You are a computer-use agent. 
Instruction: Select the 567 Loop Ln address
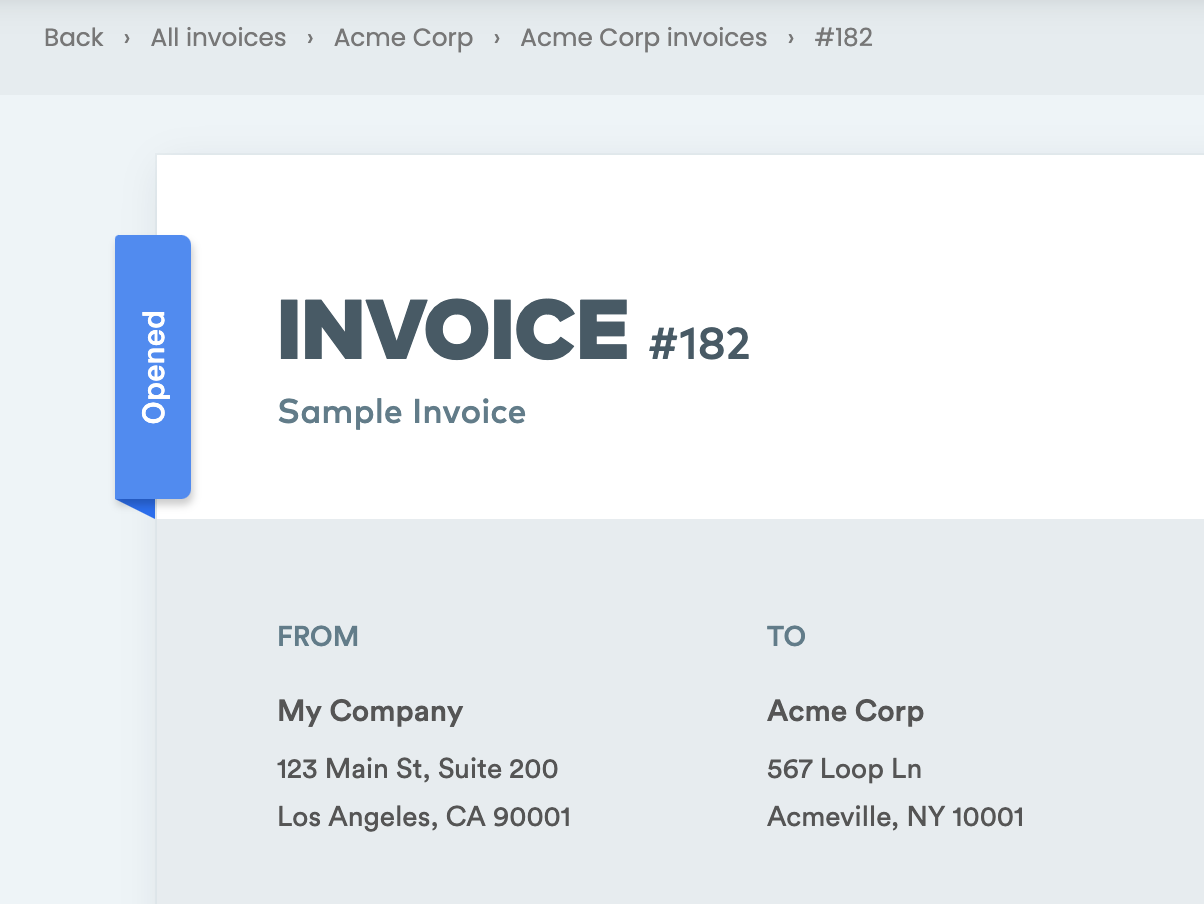844,769
